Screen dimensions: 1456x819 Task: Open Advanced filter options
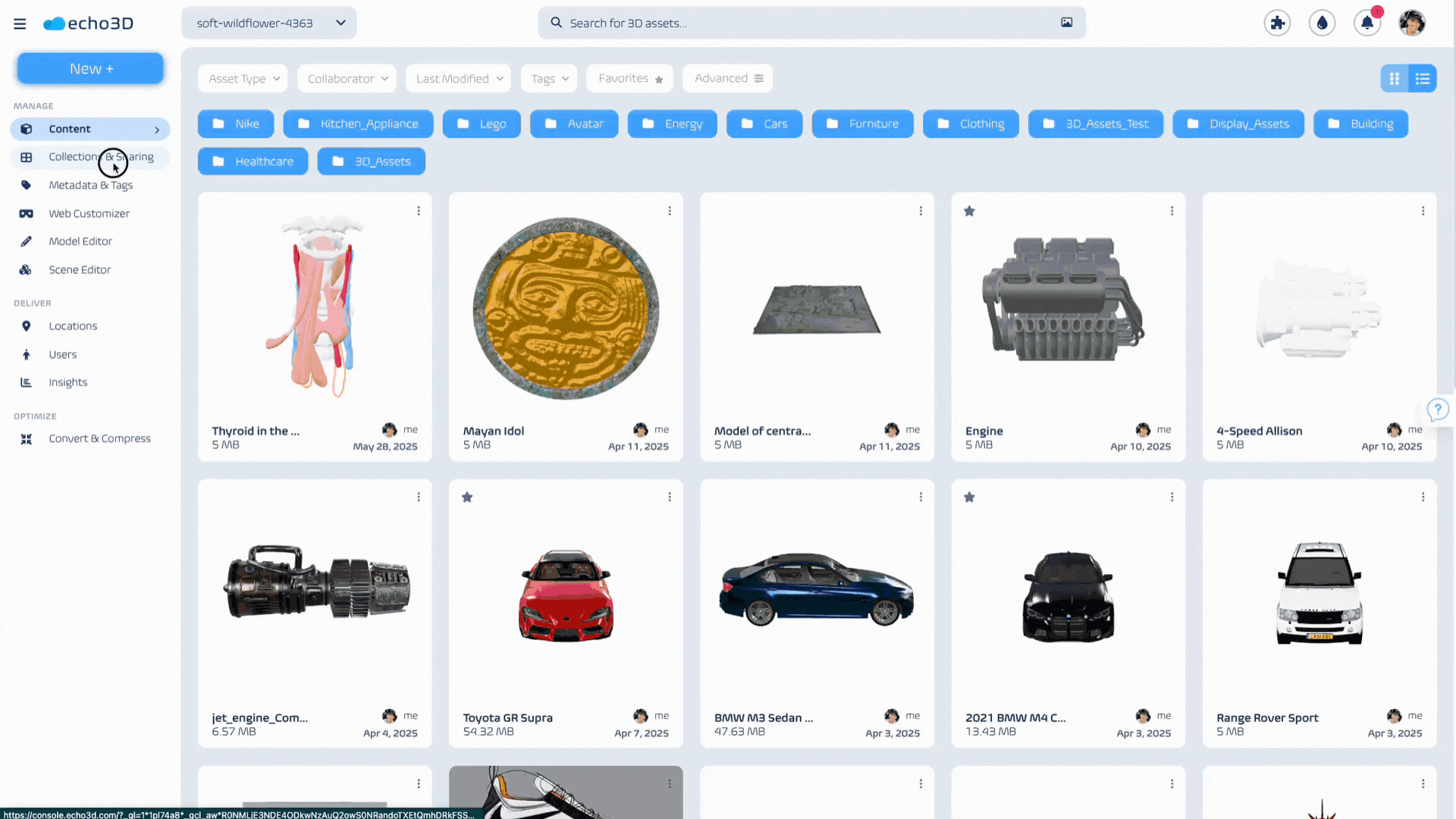(728, 78)
